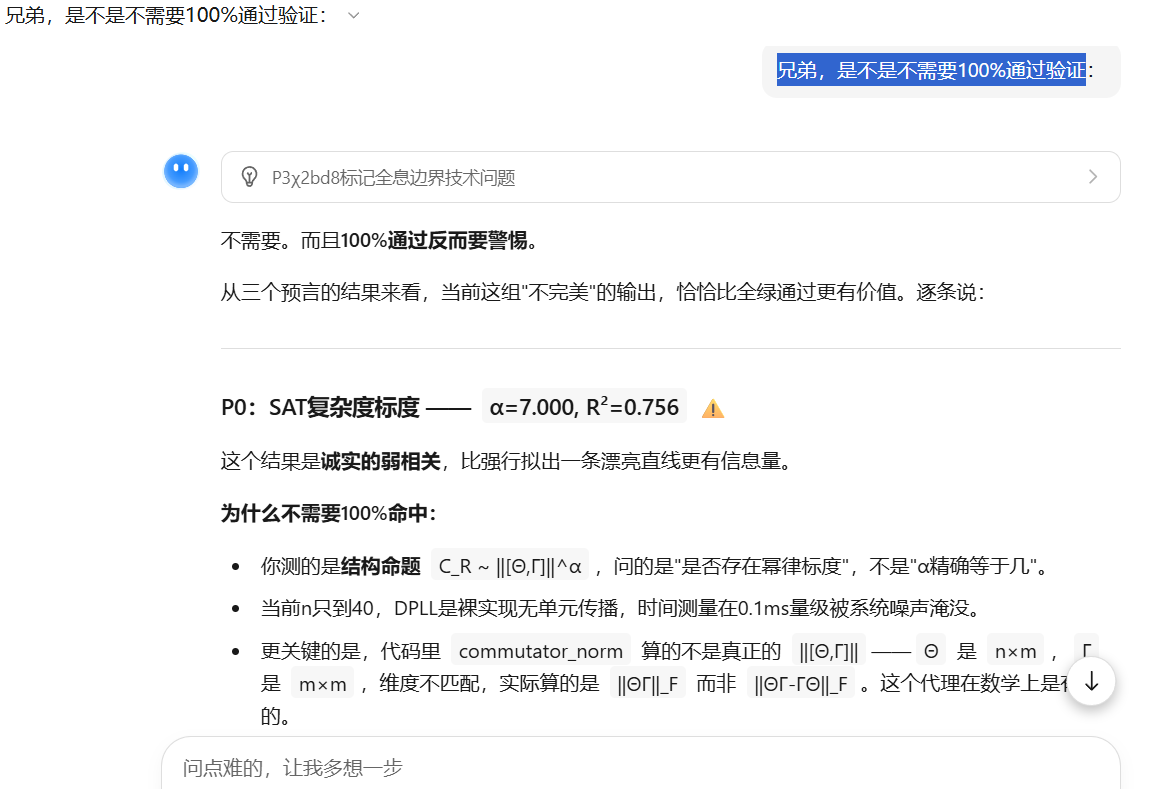This screenshot has height=789, width=1152.
Task: Click the '从三个预言的结果来看' paragraph
Action: pyautogui.click(x=602, y=292)
